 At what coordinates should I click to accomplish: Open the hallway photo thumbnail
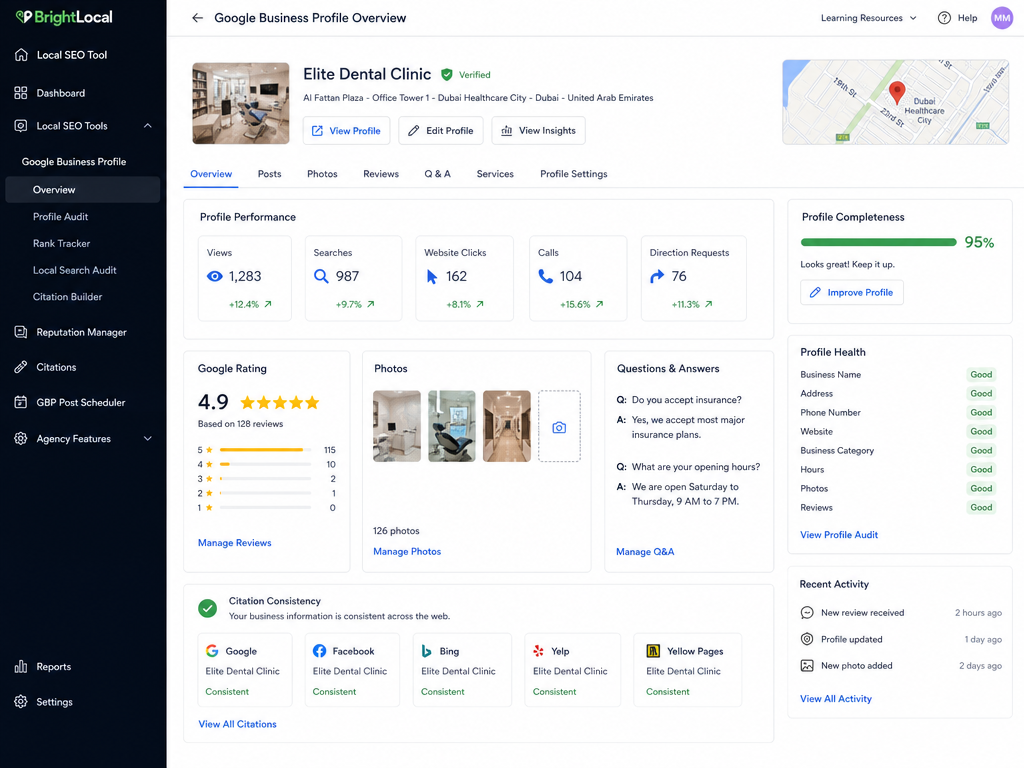(507, 426)
